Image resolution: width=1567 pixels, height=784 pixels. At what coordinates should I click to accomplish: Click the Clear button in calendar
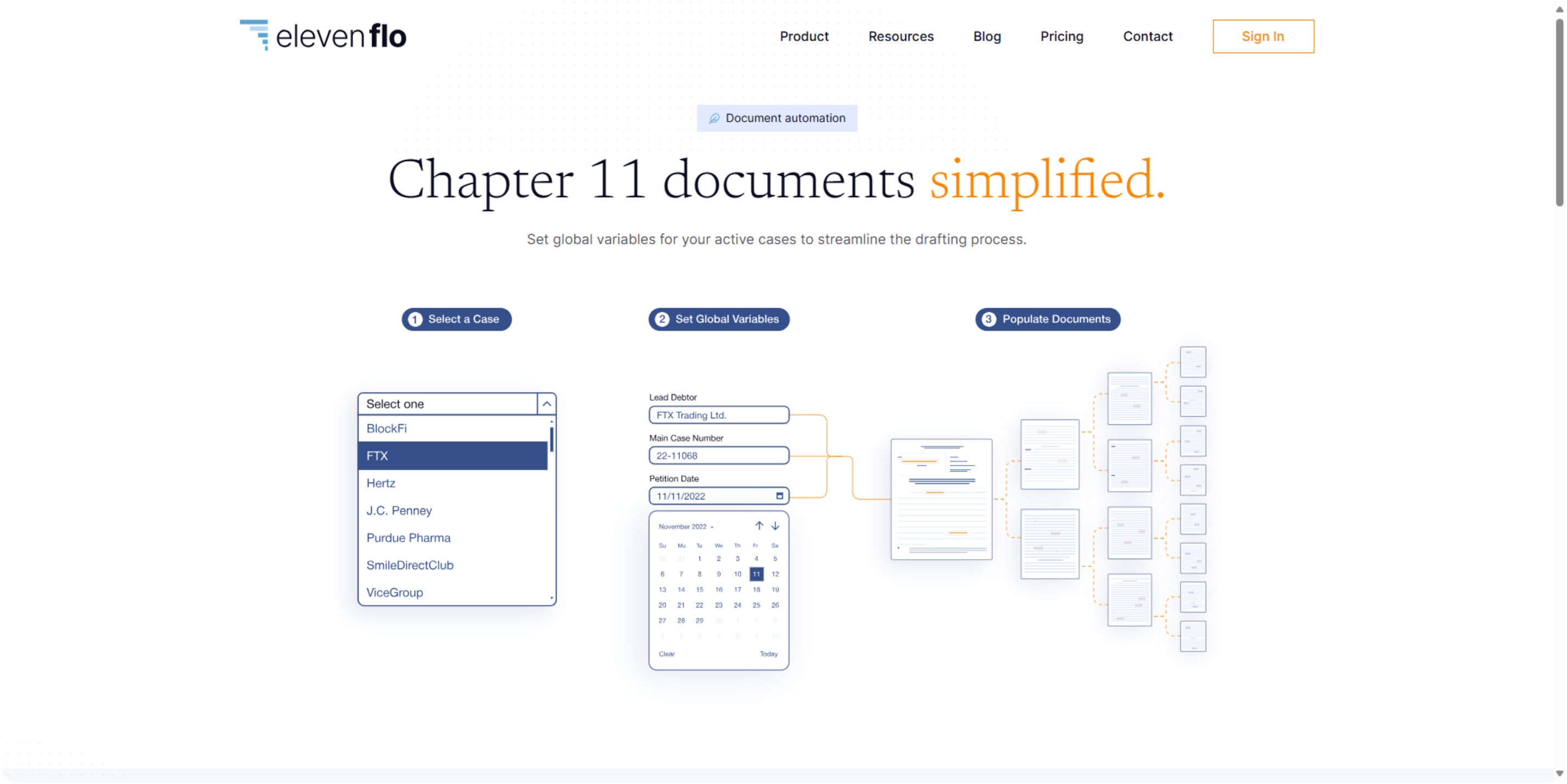666,653
